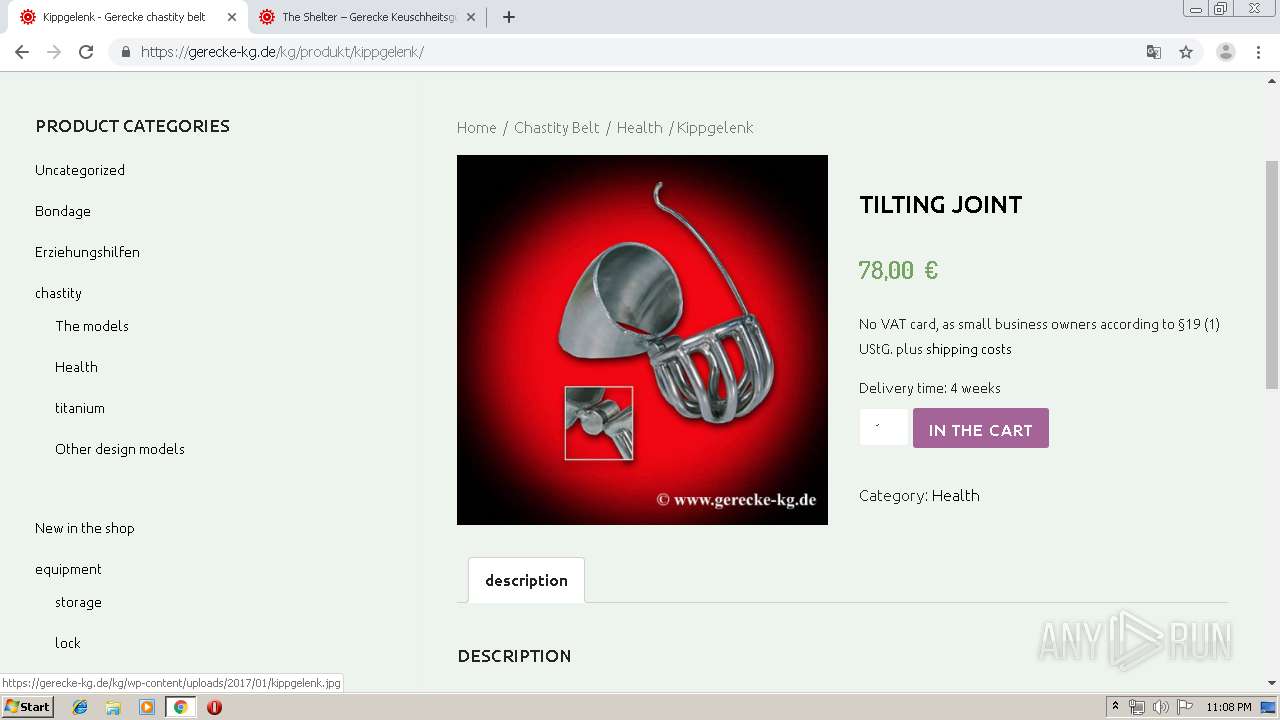Click the Chrome taskbar icon
Viewport: 1280px width, 720px height.
coord(180,707)
